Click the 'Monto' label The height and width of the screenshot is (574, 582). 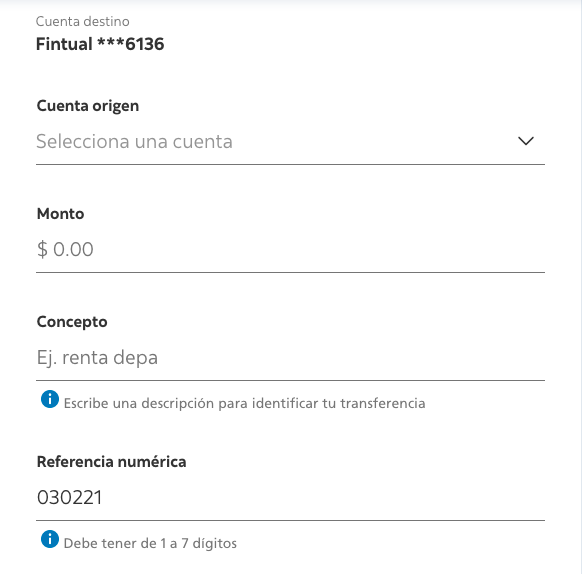tap(60, 214)
